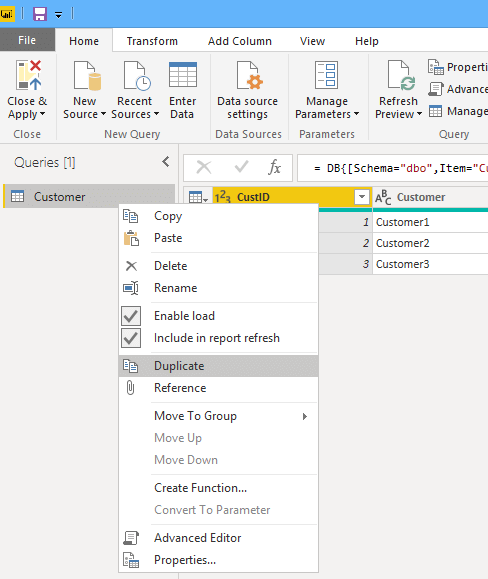Choose Create Function... from the context menu
Image resolution: width=488 pixels, height=579 pixels.
[x=219, y=488]
